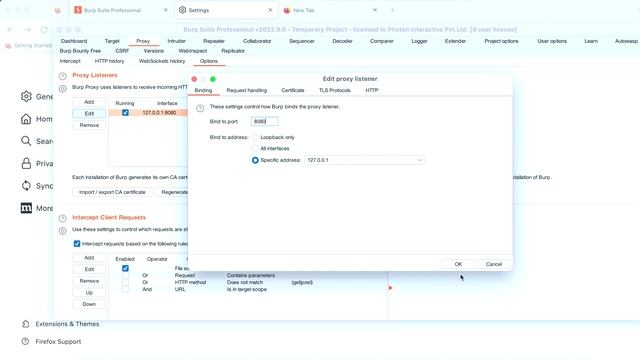The width and height of the screenshot is (640, 360).
Task: Select the 127.0.0.1:8080 listener row
Action: (x=149, y=113)
